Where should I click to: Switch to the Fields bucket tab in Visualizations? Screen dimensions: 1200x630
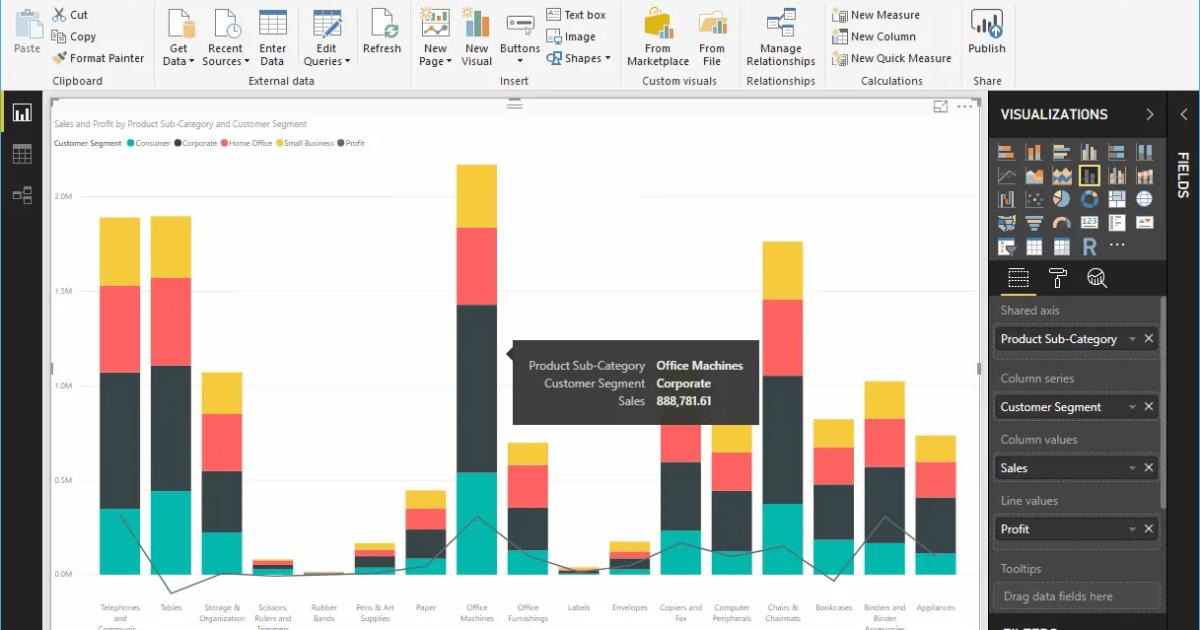pos(1018,279)
